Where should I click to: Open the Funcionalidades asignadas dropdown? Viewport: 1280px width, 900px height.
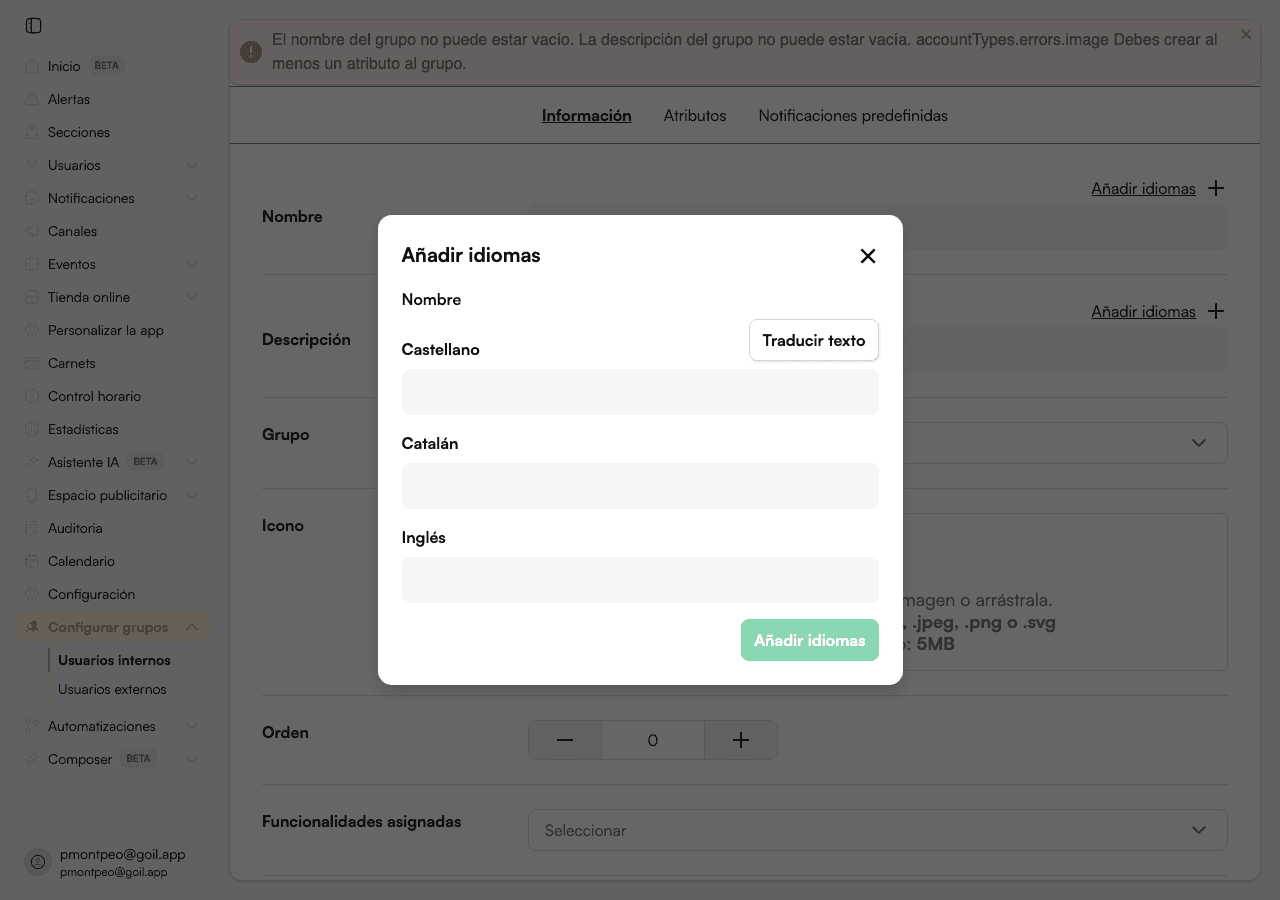point(877,830)
